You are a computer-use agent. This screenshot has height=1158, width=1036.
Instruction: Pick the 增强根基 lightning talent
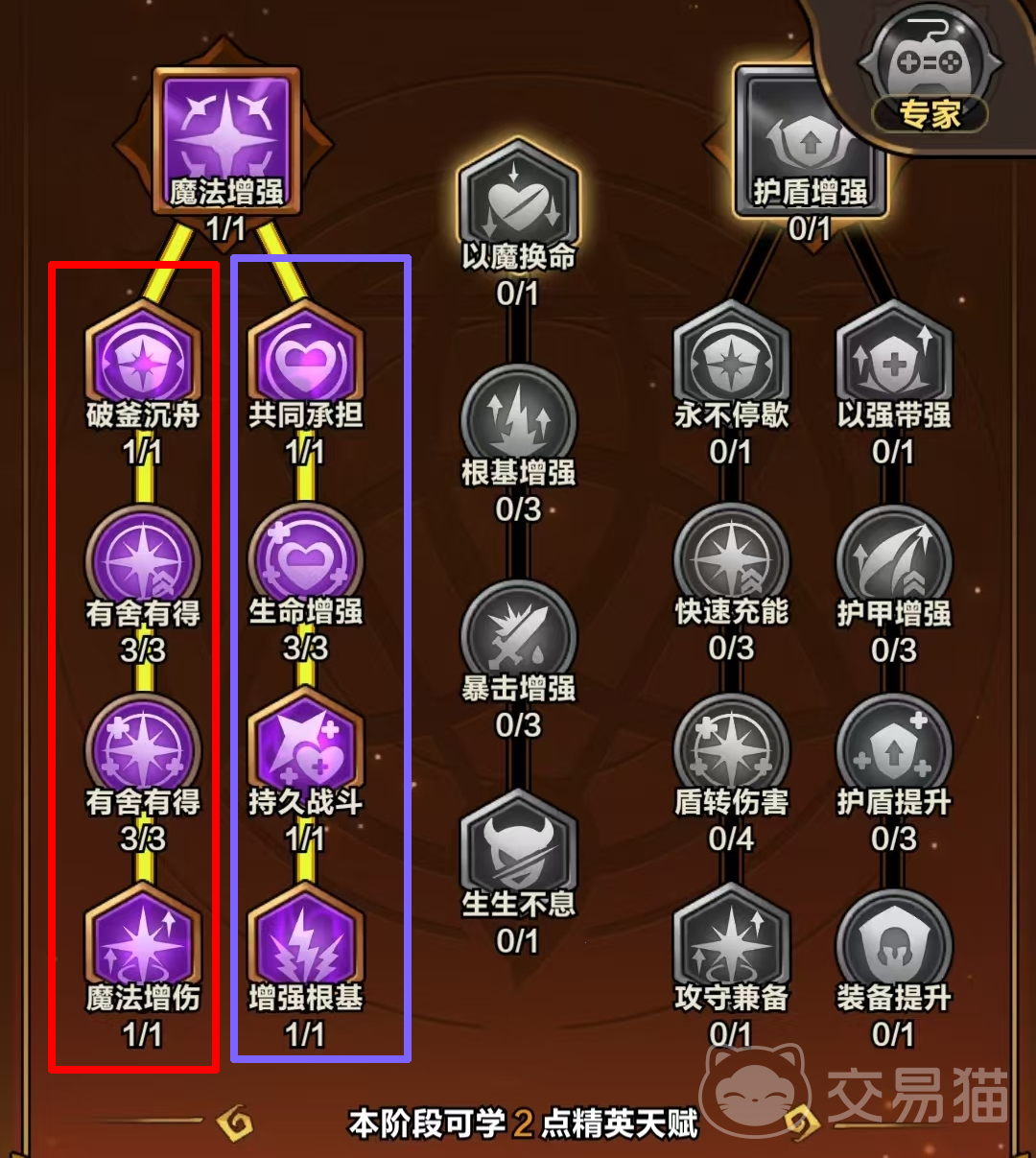[x=305, y=940]
